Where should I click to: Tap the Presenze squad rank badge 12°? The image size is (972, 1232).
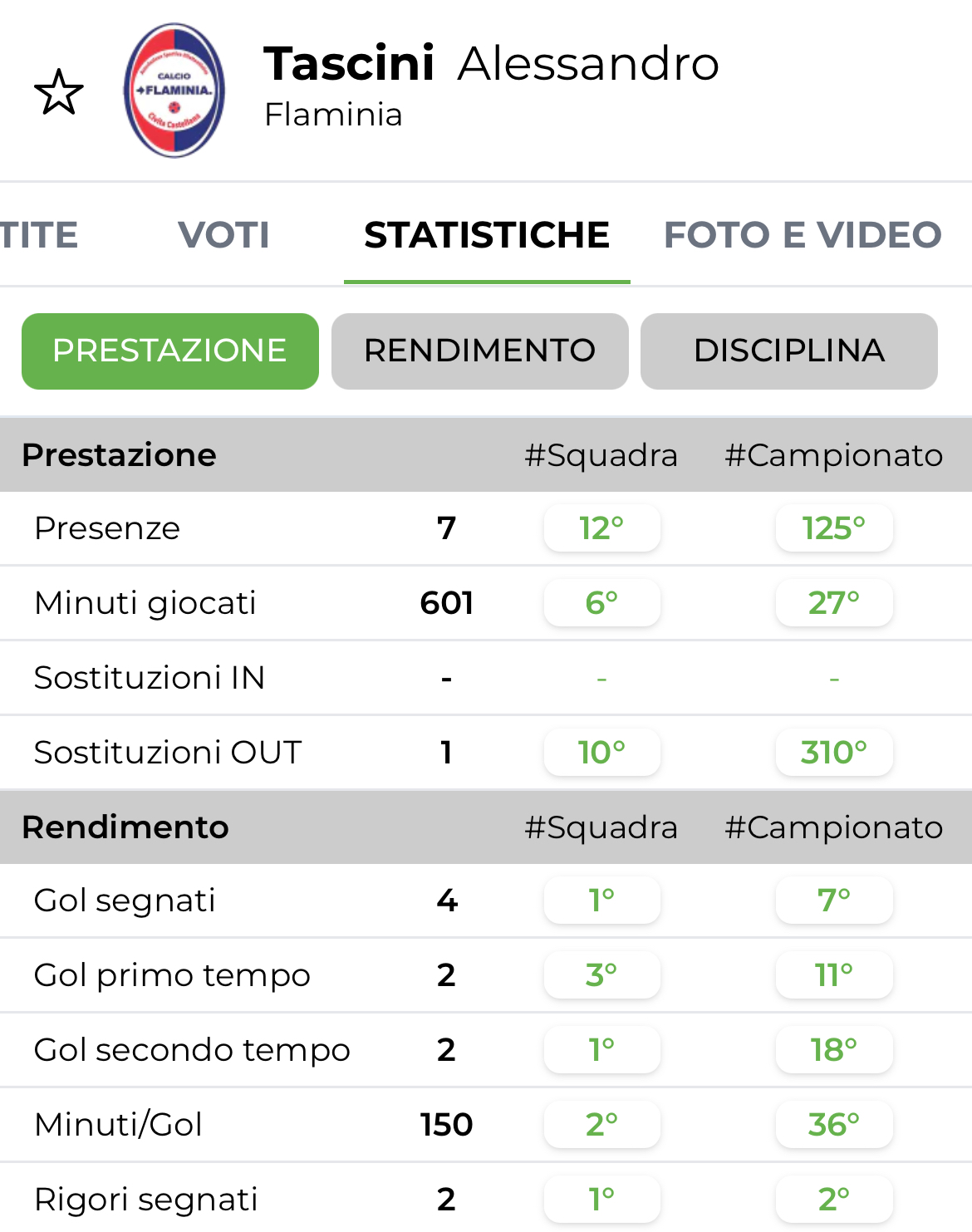pos(601,528)
